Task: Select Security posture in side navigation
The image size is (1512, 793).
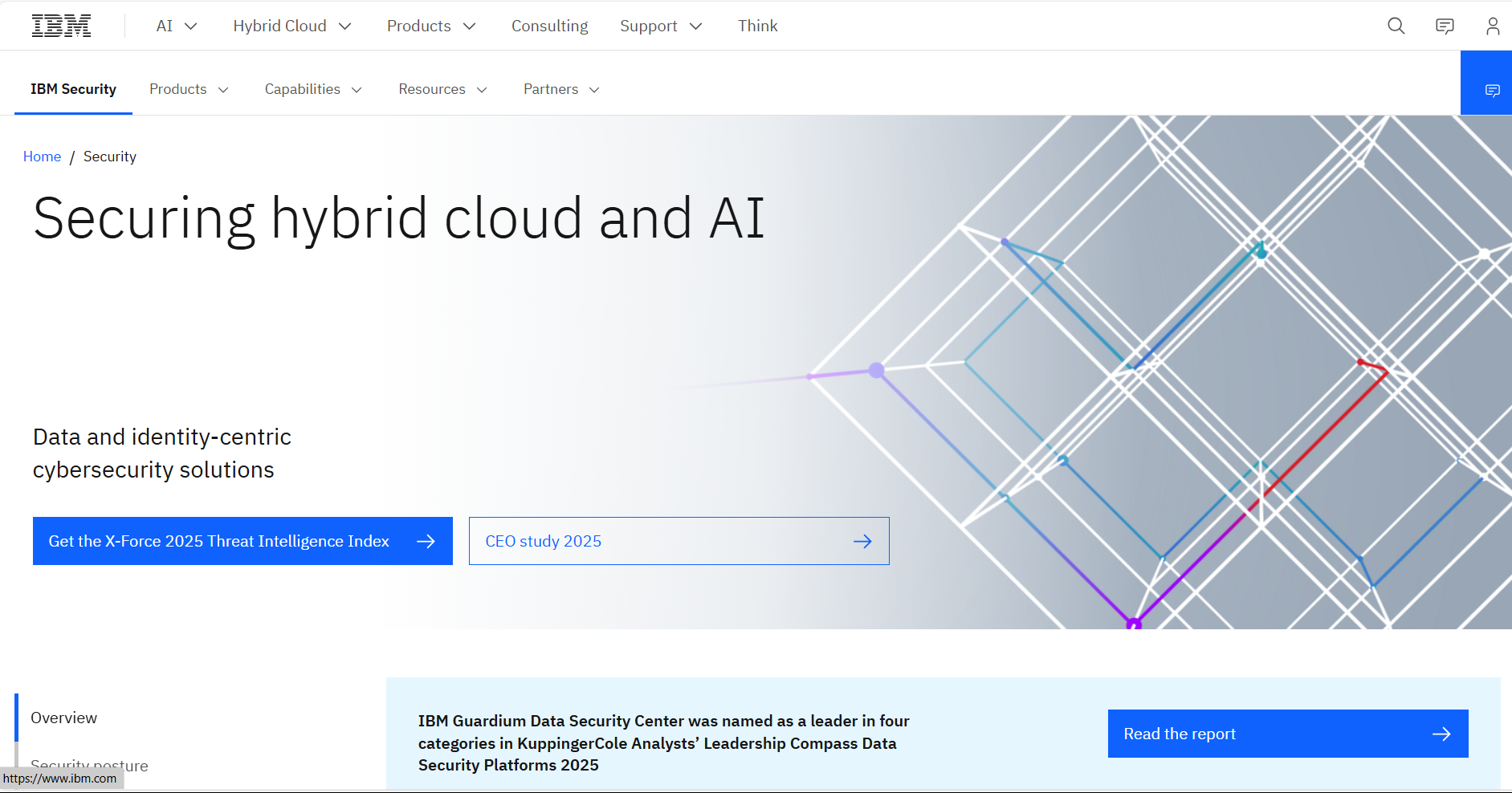Action: (x=89, y=765)
